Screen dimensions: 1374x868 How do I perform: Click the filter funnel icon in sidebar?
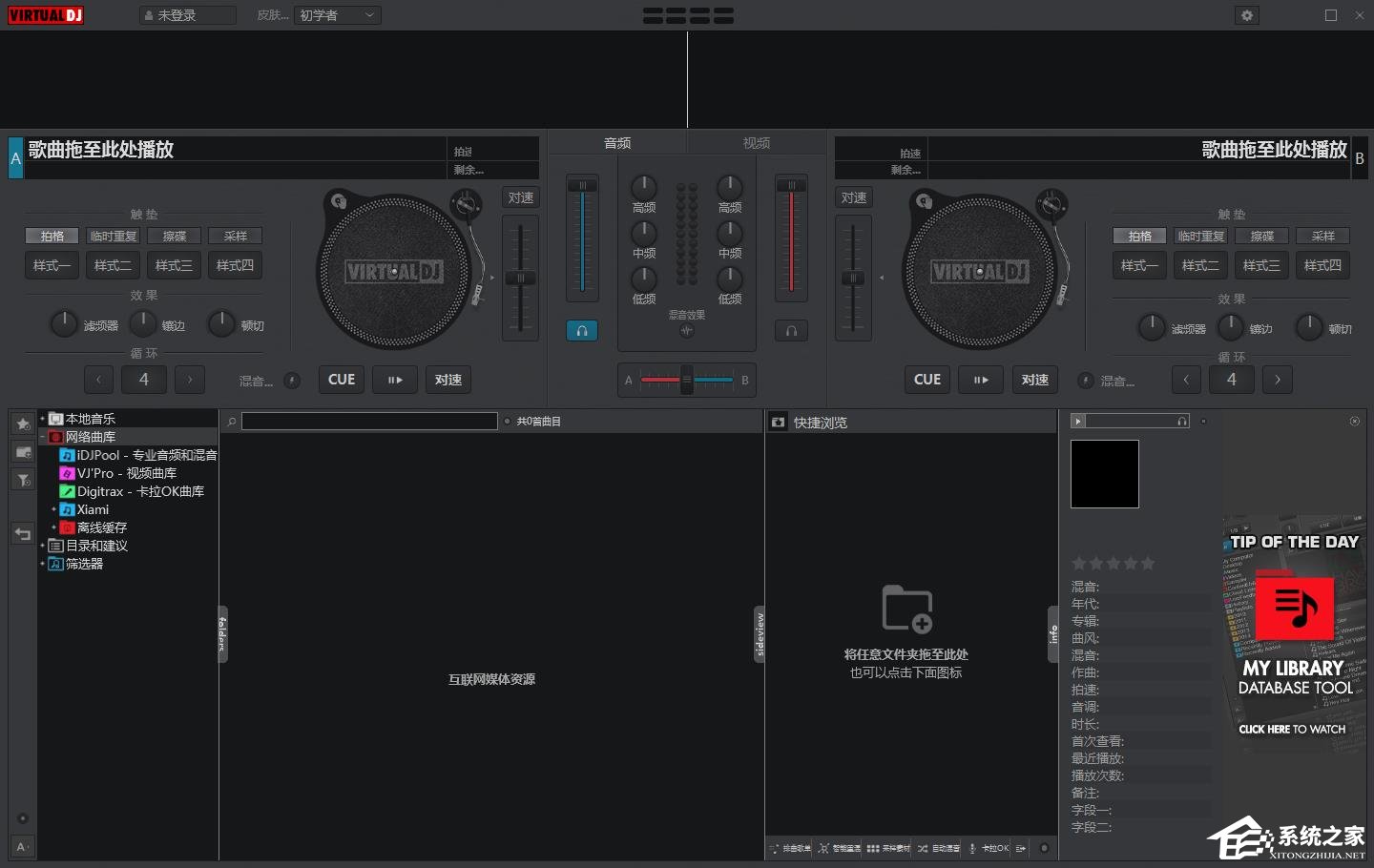pyautogui.click(x=23, y=480)
